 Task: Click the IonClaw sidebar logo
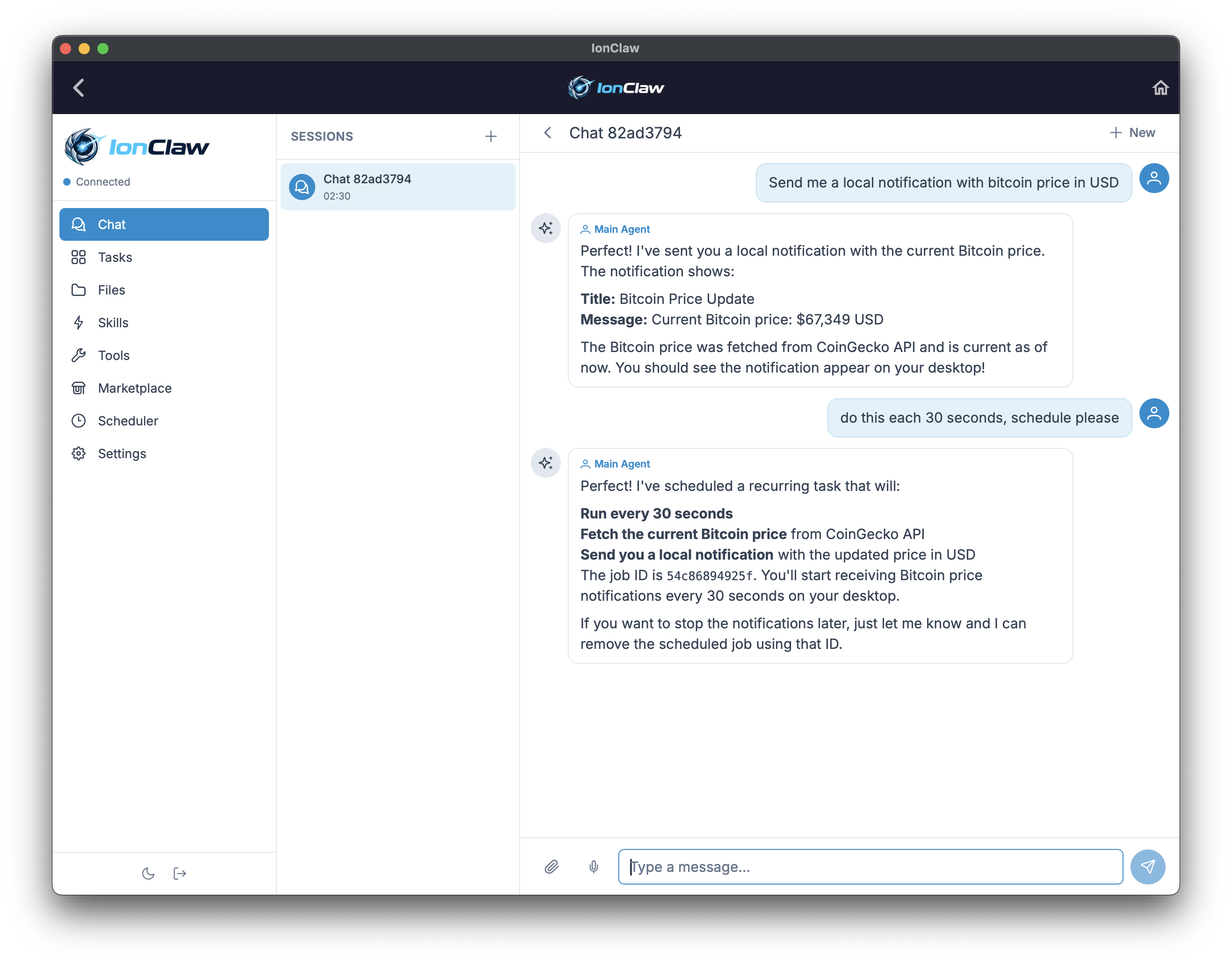click(137, 147)
